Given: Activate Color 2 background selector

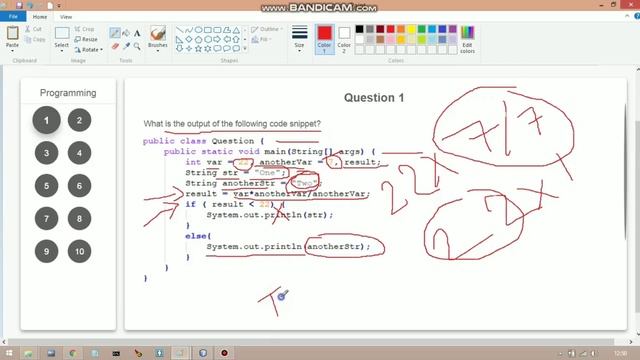Looking at the screenshot, I should pyautogui.click(x=344, y=39).
